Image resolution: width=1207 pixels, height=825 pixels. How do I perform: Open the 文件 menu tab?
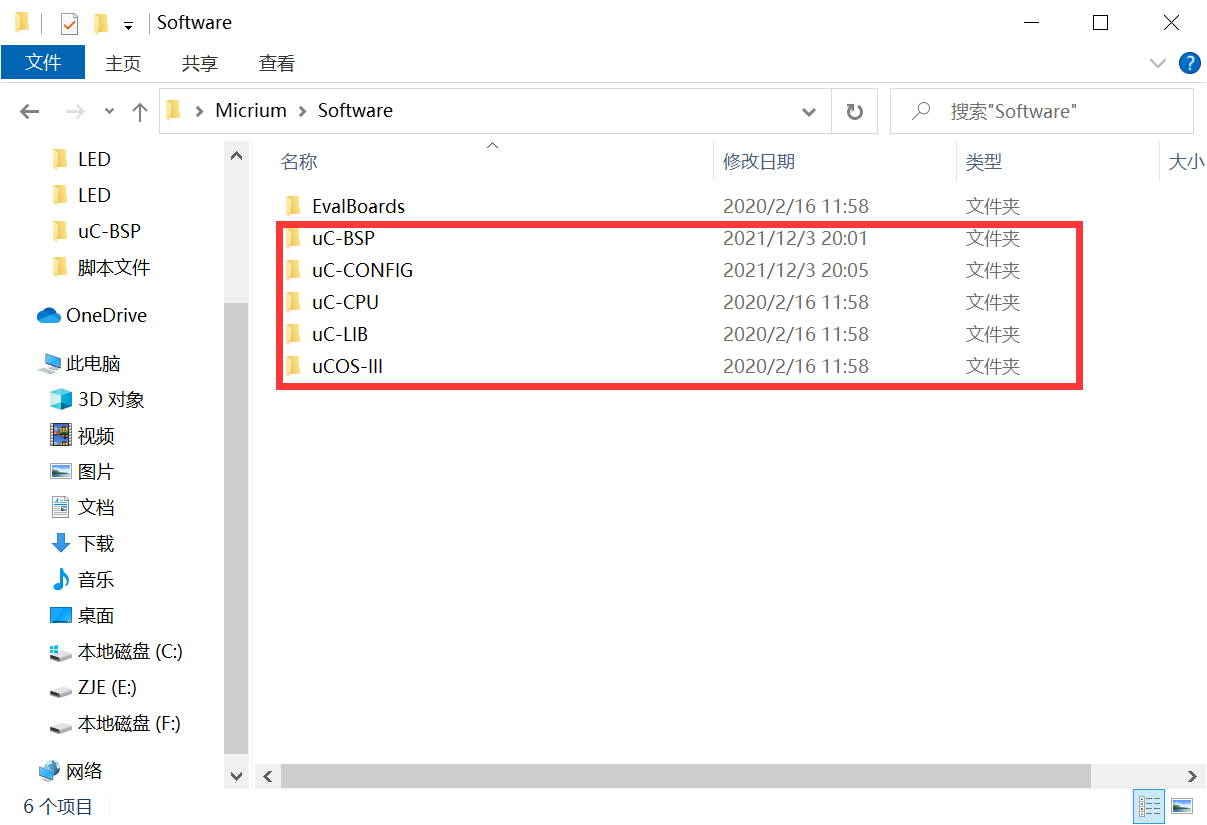click(43, 63)
